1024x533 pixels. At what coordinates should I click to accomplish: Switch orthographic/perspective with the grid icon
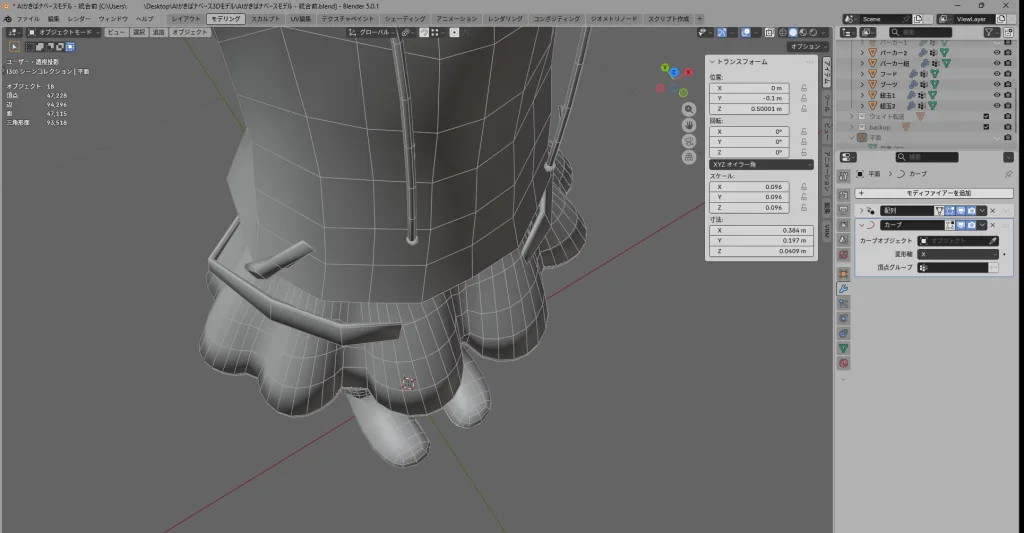[689, 157]
